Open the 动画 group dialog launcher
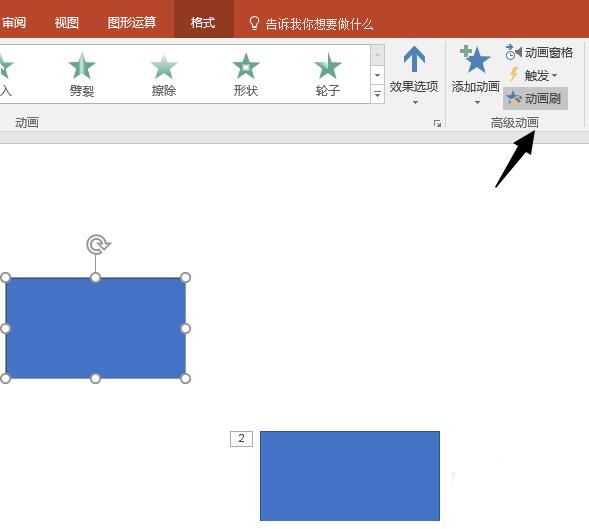589x529 pixels. 437,123
